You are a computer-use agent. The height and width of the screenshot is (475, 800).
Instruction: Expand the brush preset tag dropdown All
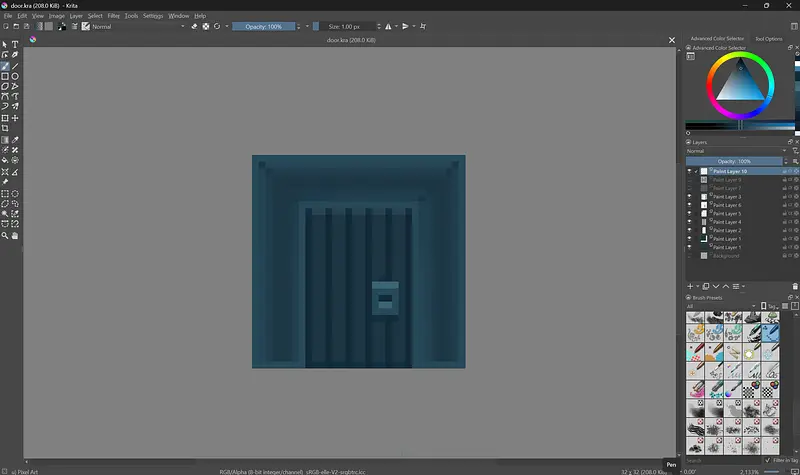(x=720, y=306)
